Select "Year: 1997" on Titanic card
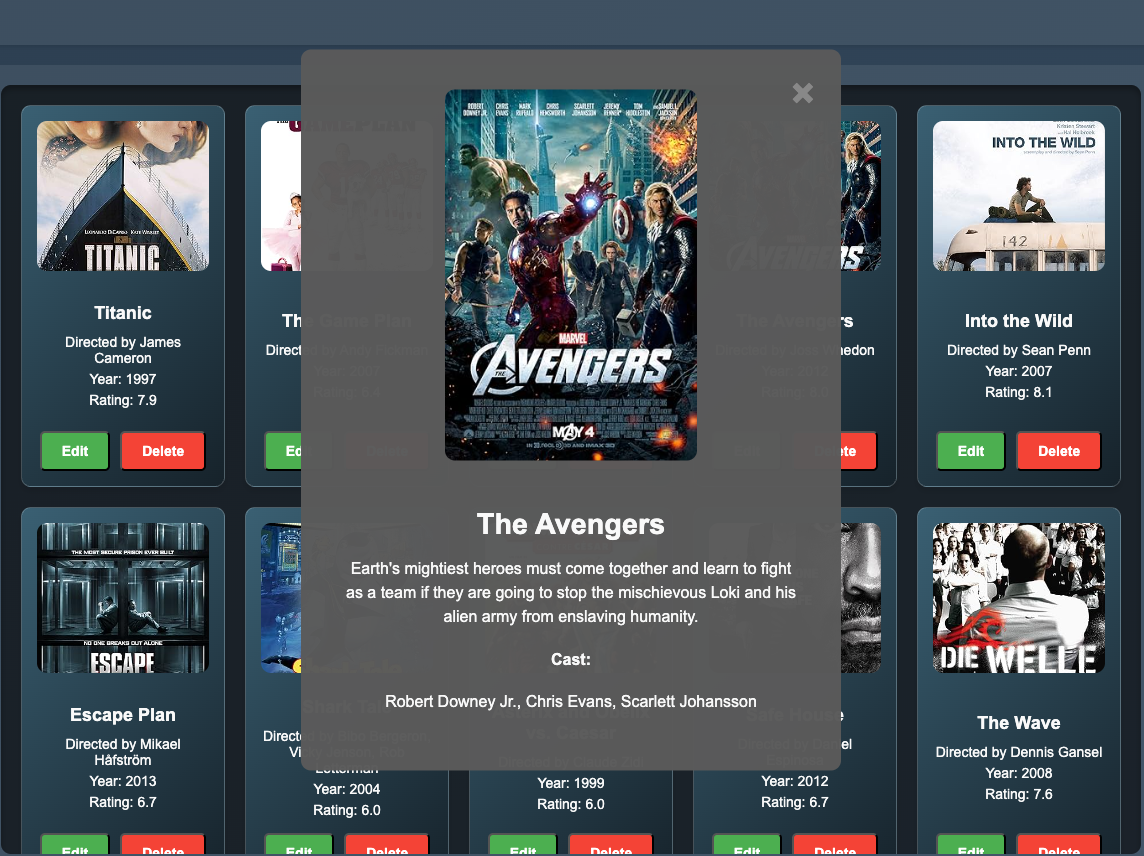The height and width of the screenshot is (856, 1144). click(123, 379)
